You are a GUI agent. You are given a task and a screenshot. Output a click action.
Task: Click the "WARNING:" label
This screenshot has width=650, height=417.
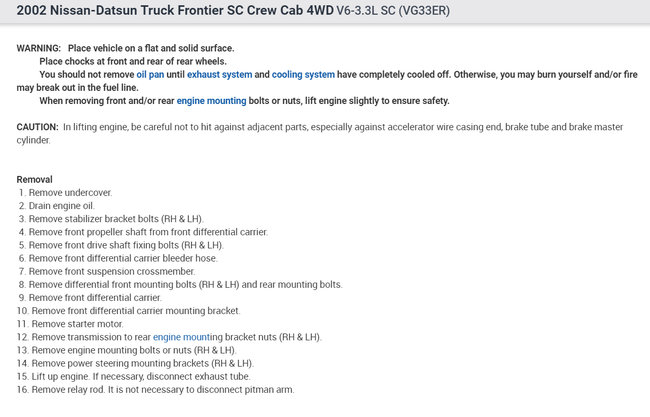coord(38,48)
